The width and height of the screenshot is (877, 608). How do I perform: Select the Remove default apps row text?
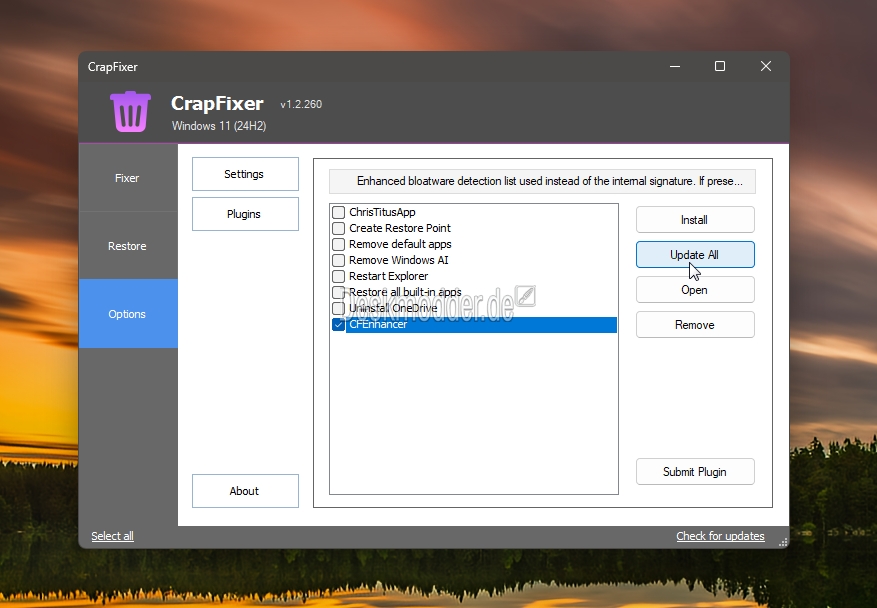(400, 244)
